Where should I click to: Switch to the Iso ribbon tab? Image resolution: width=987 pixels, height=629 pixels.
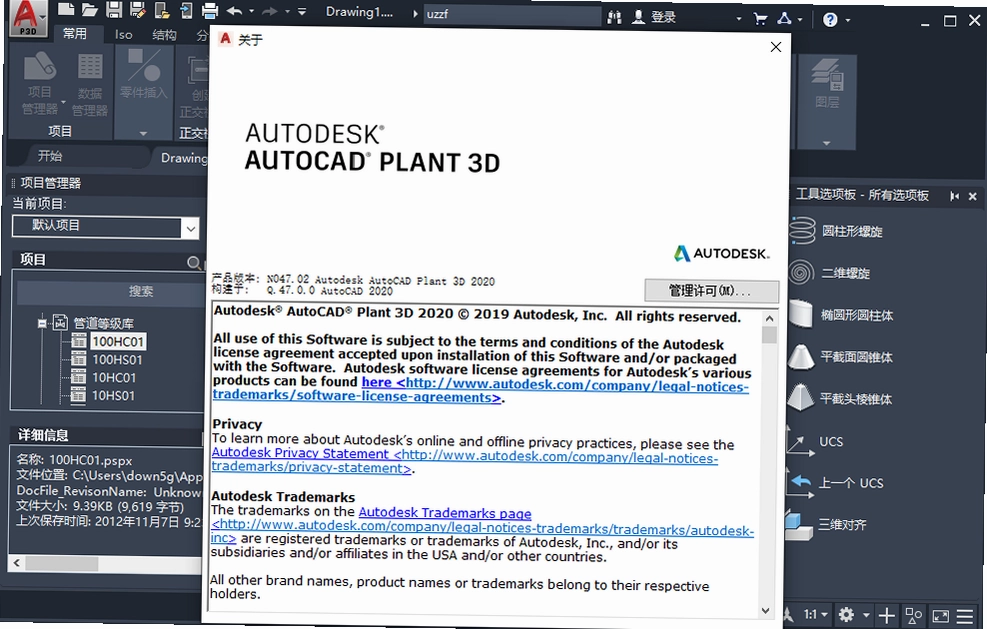tap(123, 35)
